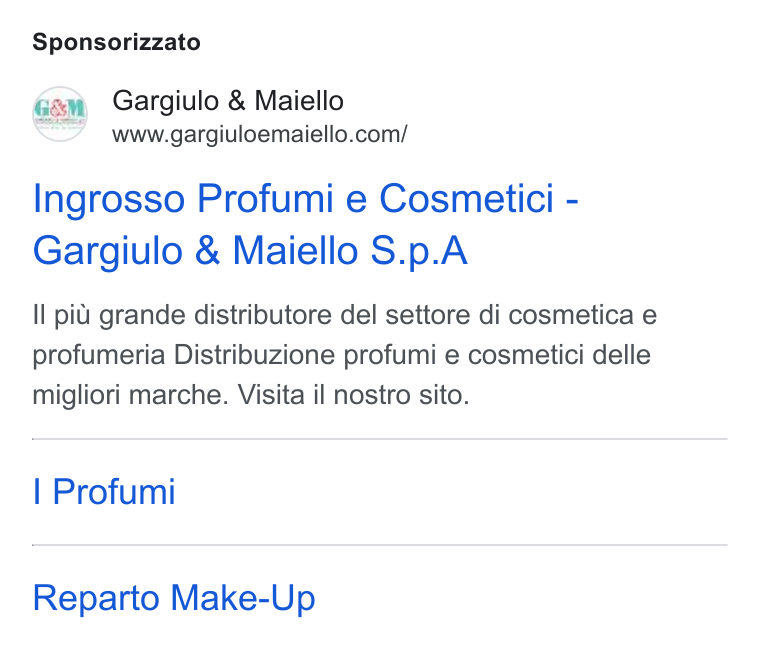Click 'migliori marche' in the ad description
760x650 pixels.
(130, 395)
